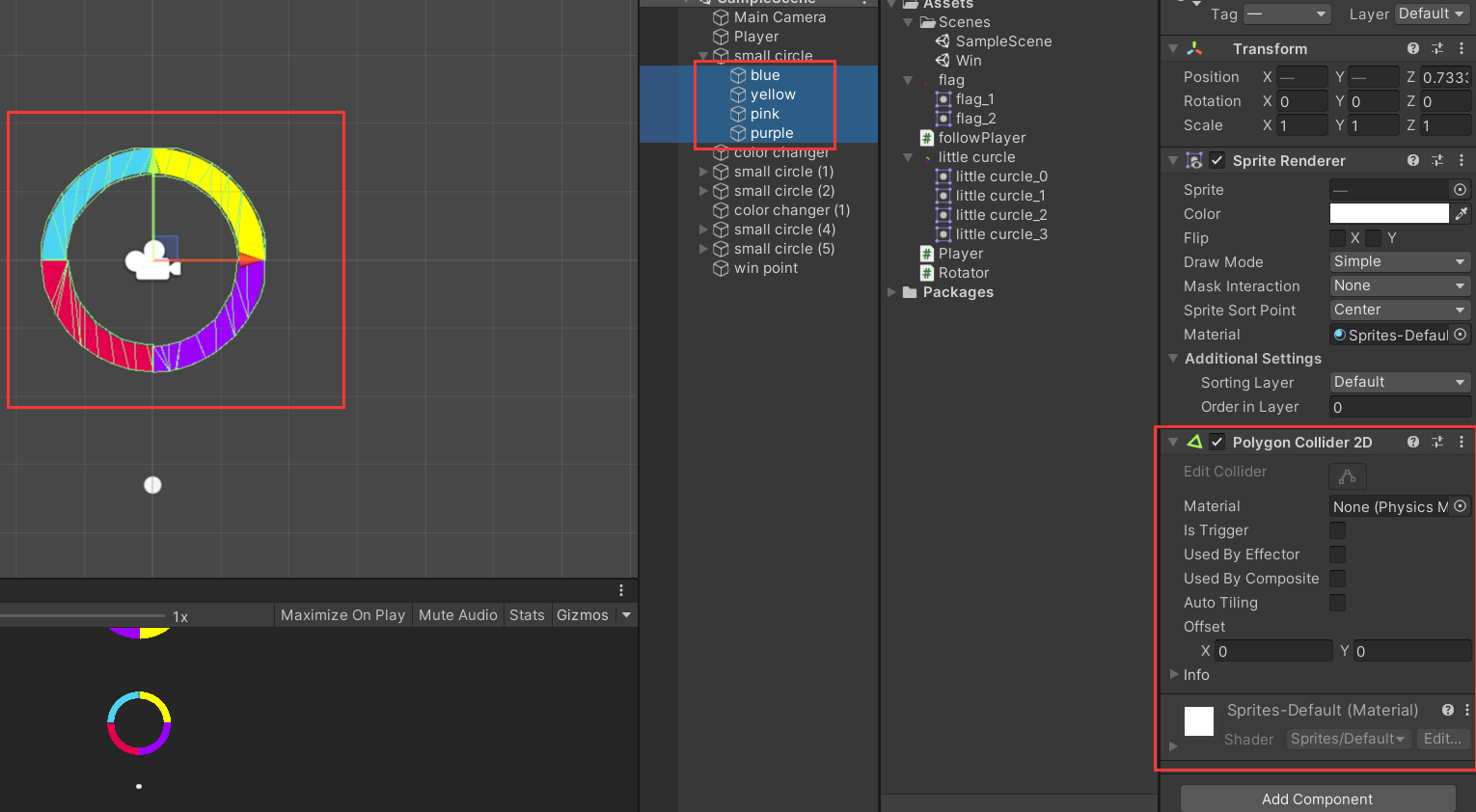
Task: Toggle Polygon Collider 2D enabled checkbox
Action: [x=1217, y=442]
